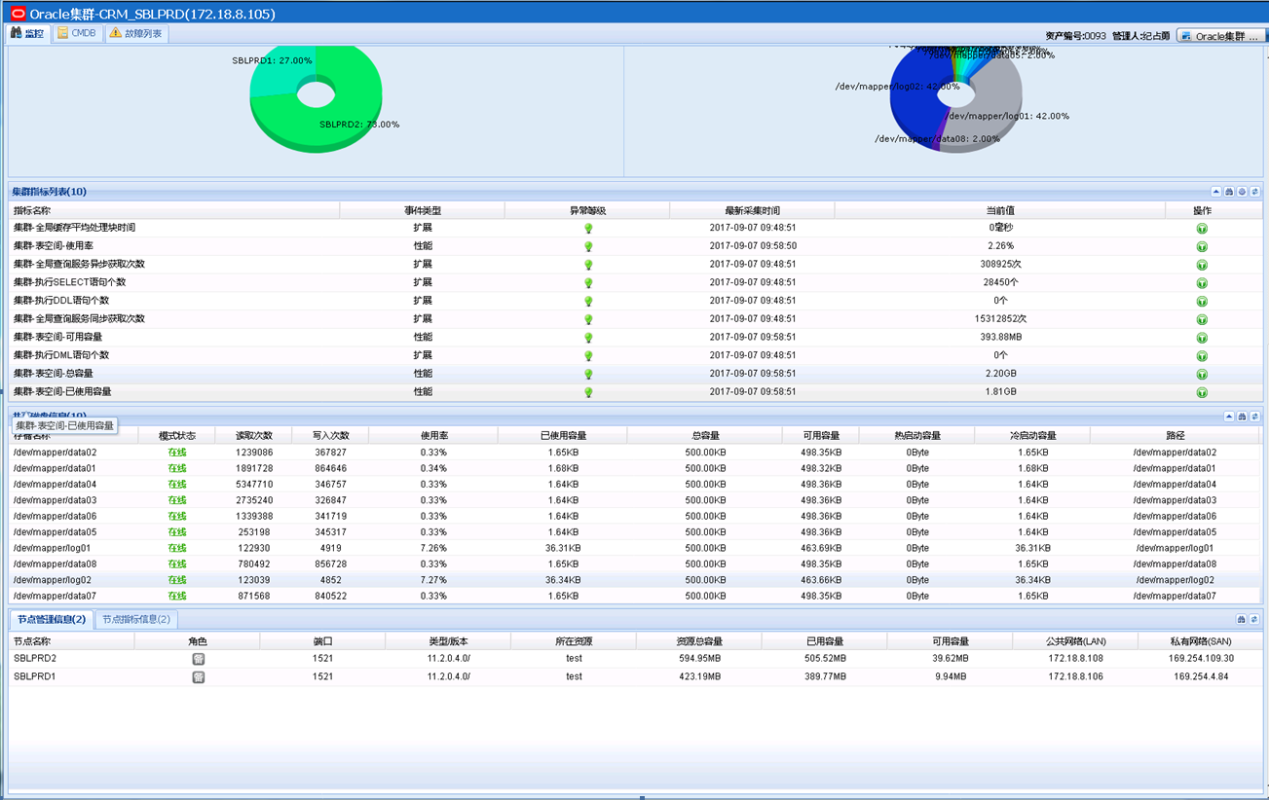
Task: Click binoculars icon in node management panel
Action: [x=1242, y=620]
